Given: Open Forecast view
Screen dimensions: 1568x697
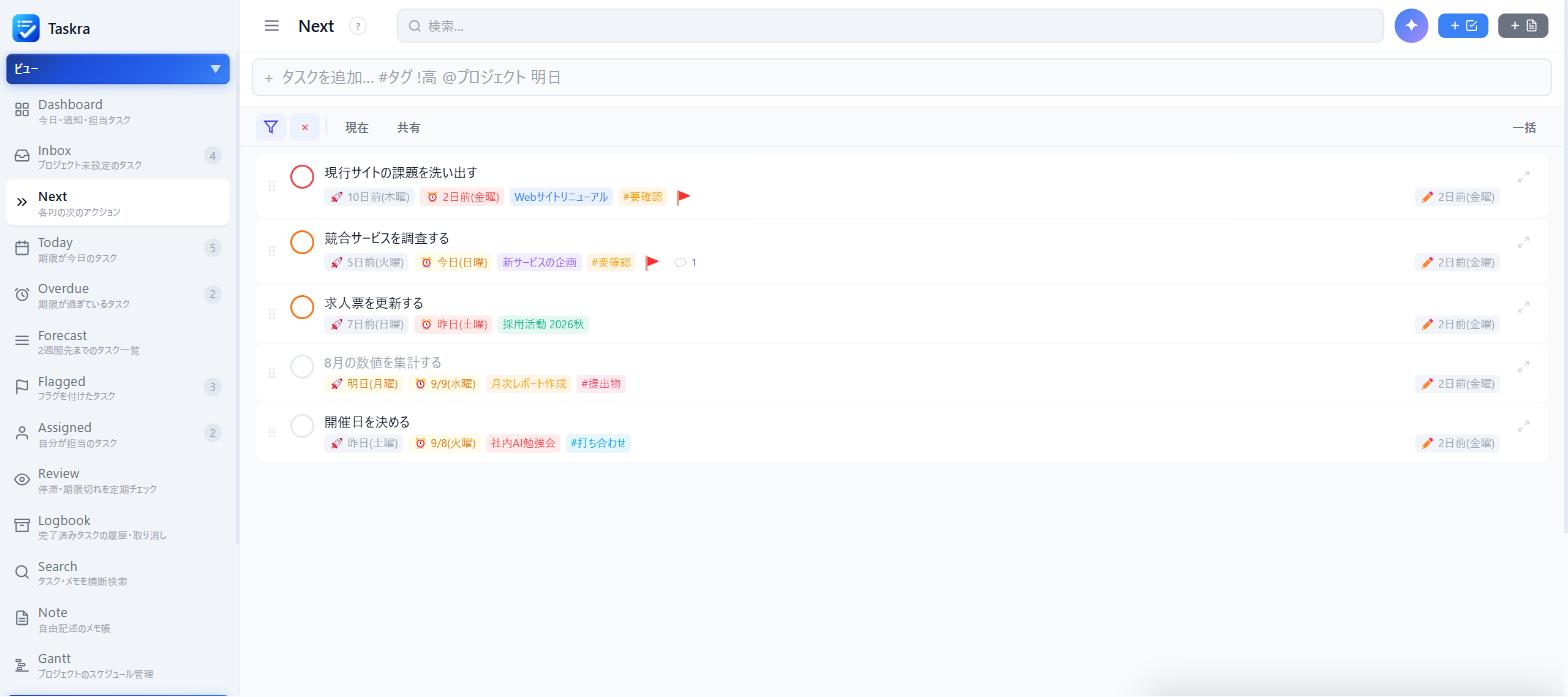Looking at the screenshot, I should (118, 342).
